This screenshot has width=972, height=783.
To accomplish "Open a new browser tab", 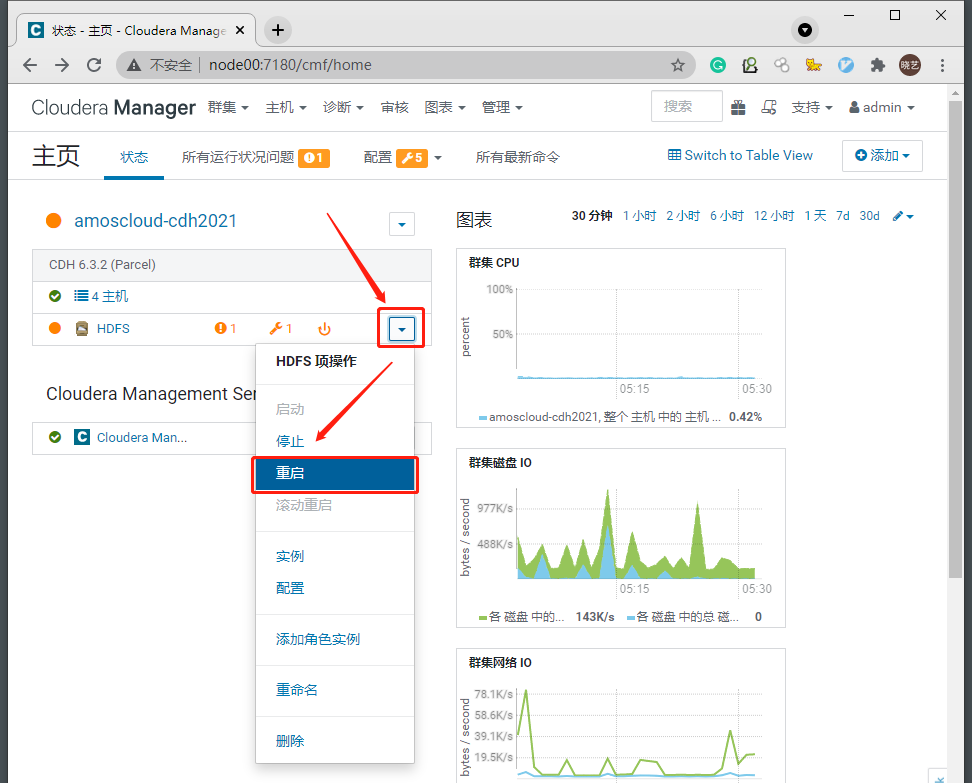I will (278, 30).
